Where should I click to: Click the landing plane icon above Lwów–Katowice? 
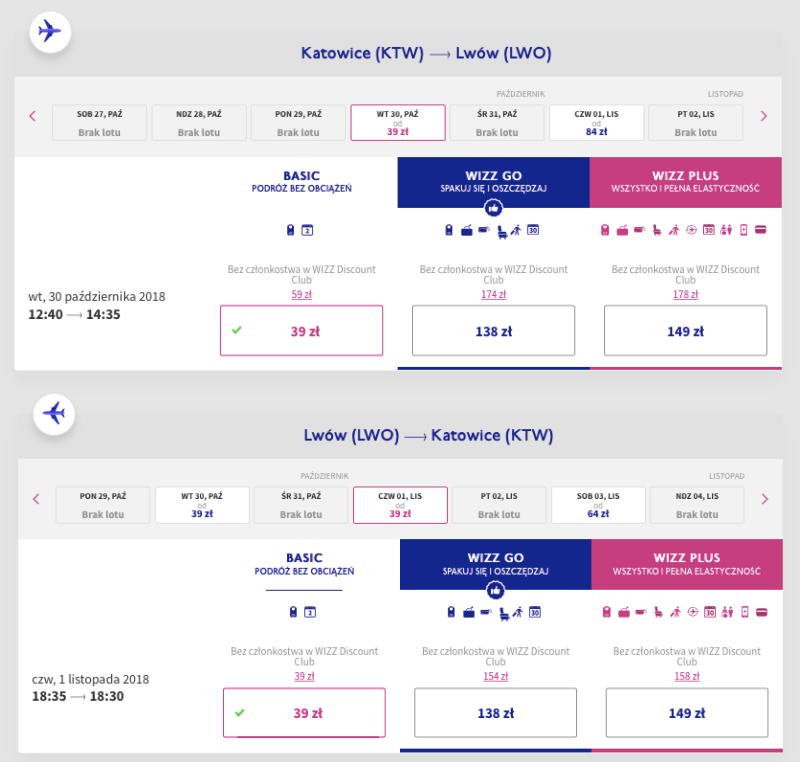pos(54,414)
